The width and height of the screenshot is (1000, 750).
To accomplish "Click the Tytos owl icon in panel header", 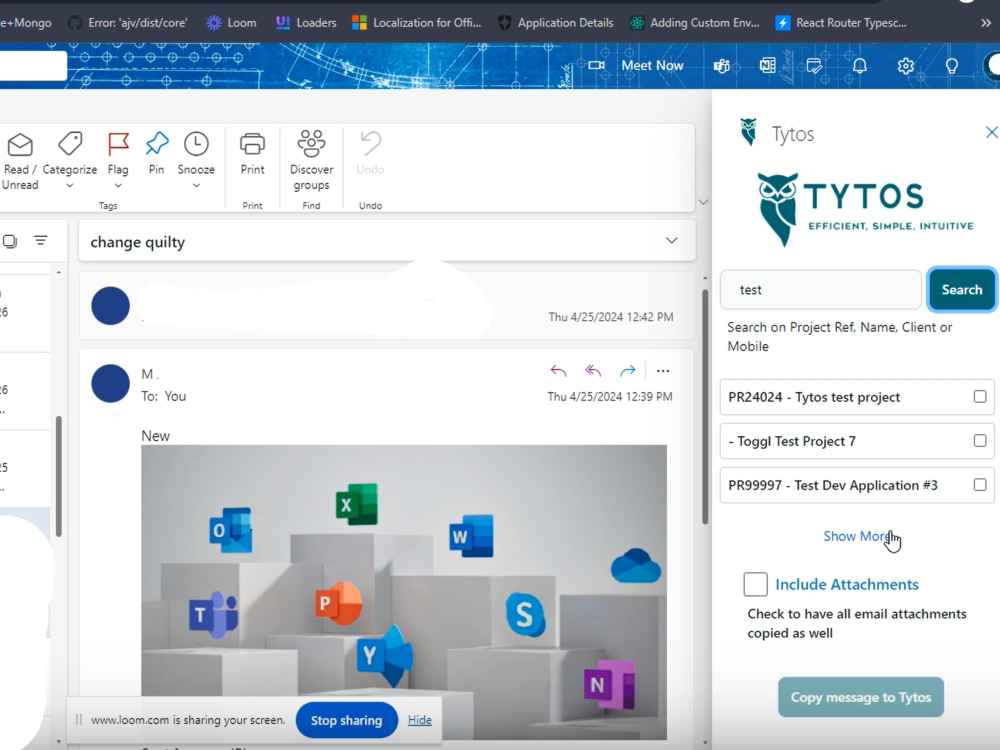I will click(x=749, y=132).
